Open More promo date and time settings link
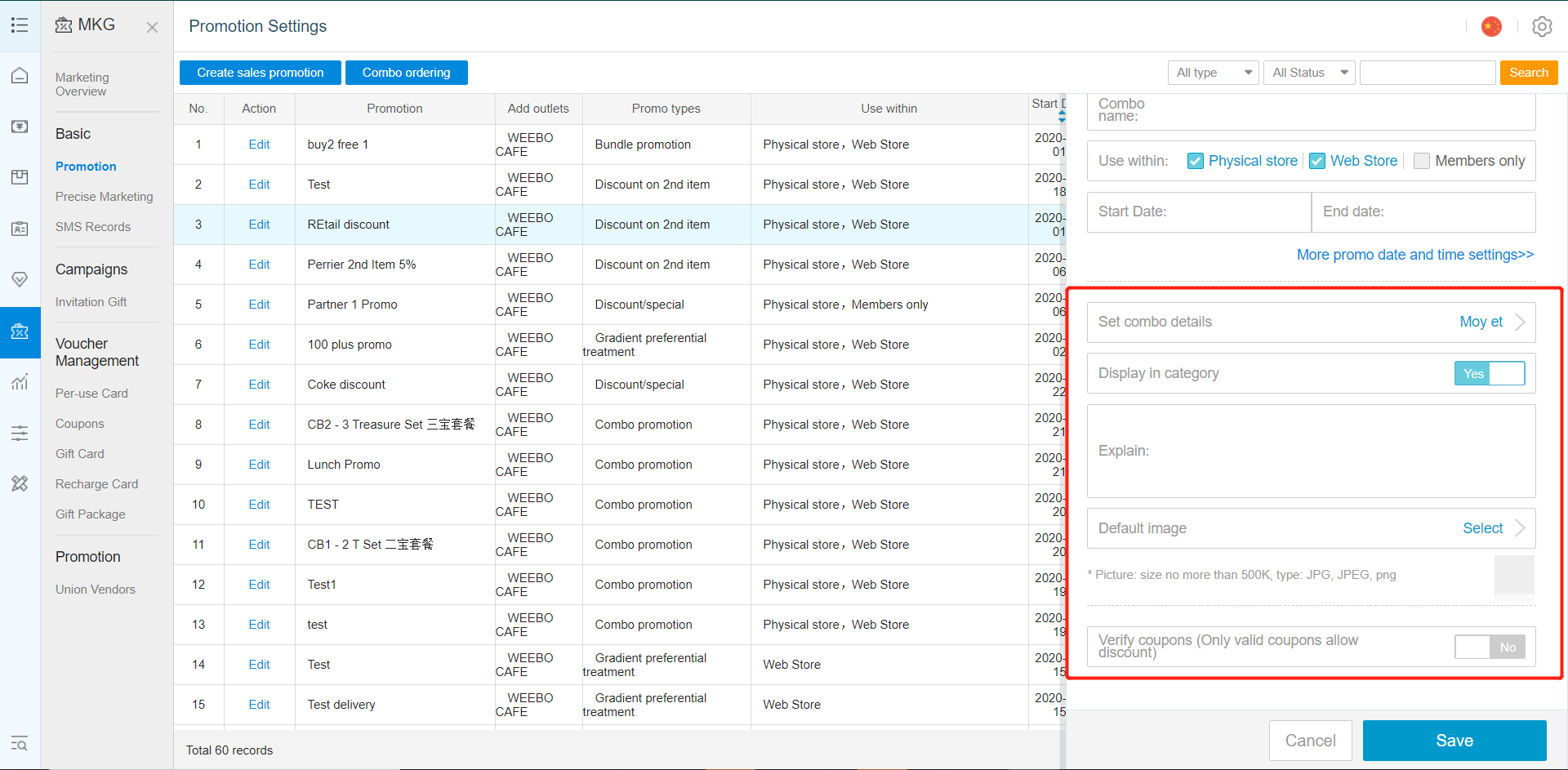Screen dimensions: 1568x770 1414,255
